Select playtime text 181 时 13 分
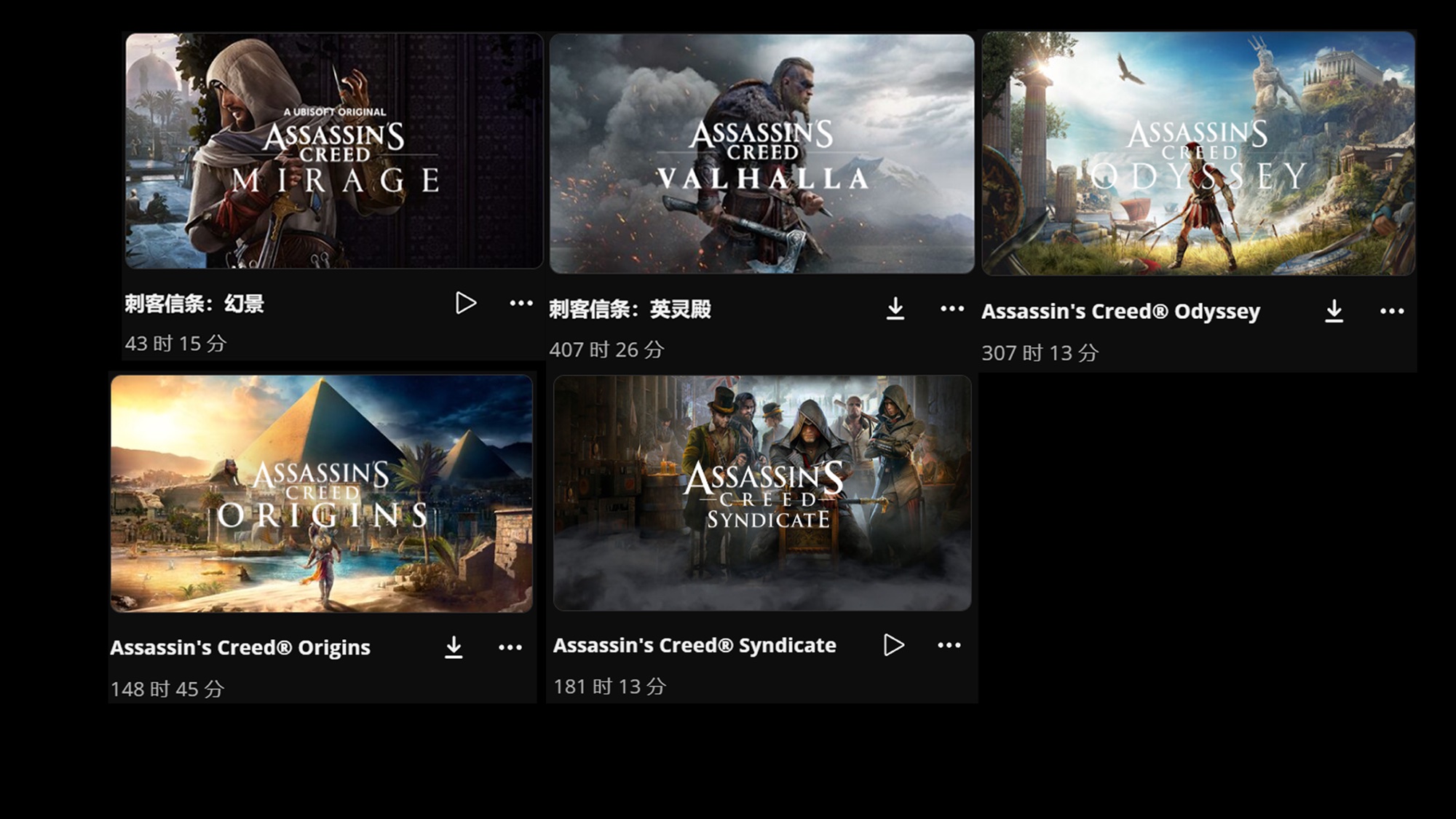This screenshot has width=1456, height=819. tap(609, 687)
